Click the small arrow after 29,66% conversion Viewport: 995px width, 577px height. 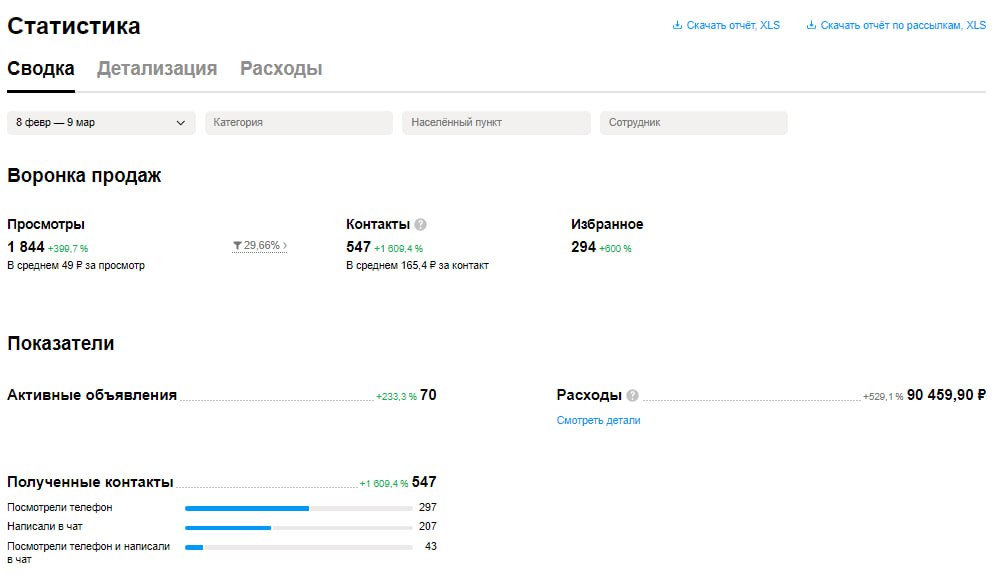pos(285,245)
